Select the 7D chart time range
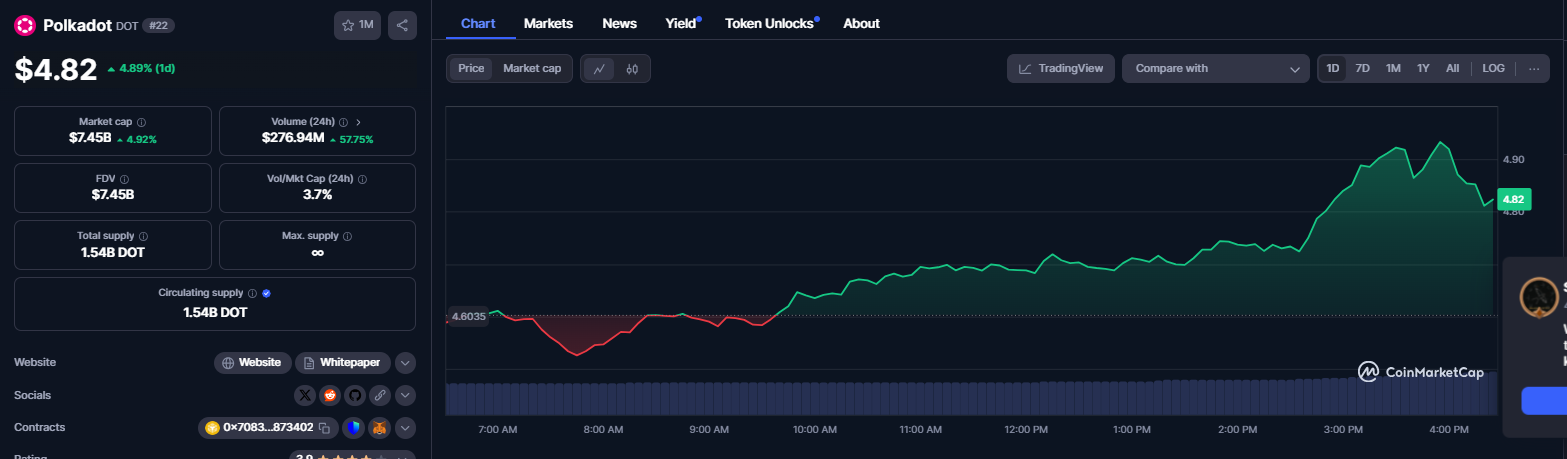 [1362, 68]
